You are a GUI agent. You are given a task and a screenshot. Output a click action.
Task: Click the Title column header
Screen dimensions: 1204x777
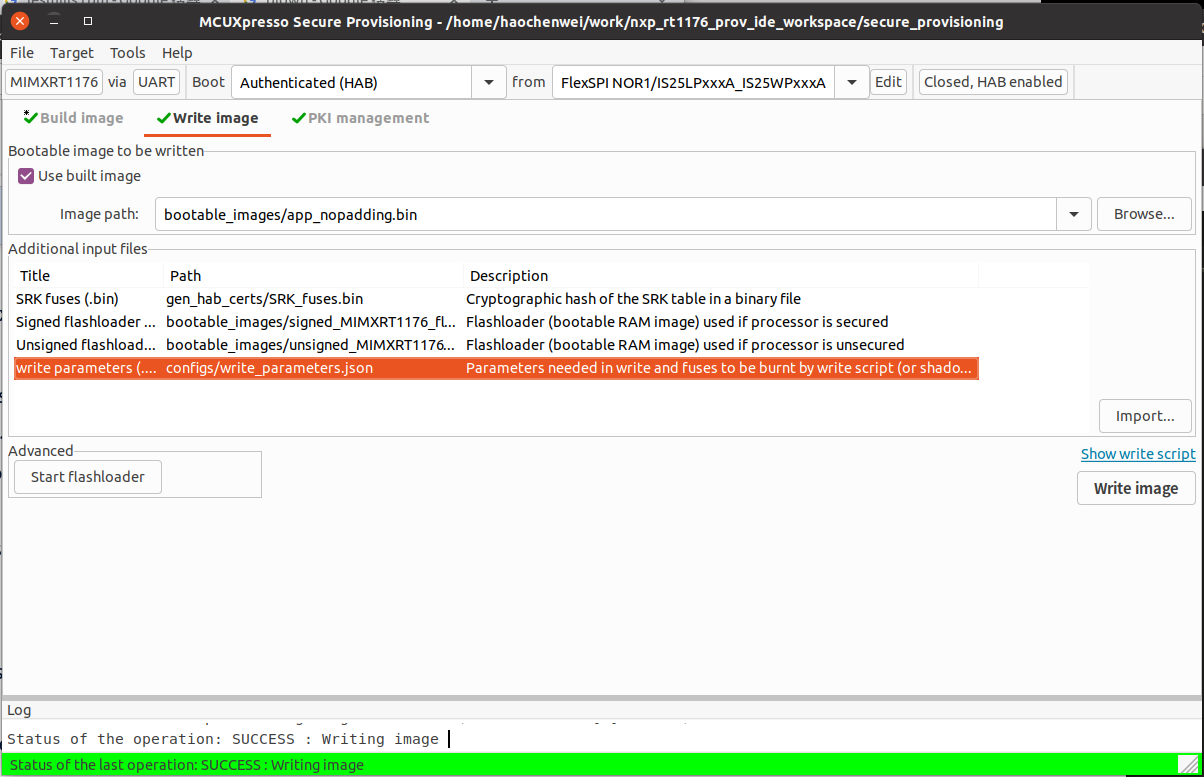pos(87,276)
